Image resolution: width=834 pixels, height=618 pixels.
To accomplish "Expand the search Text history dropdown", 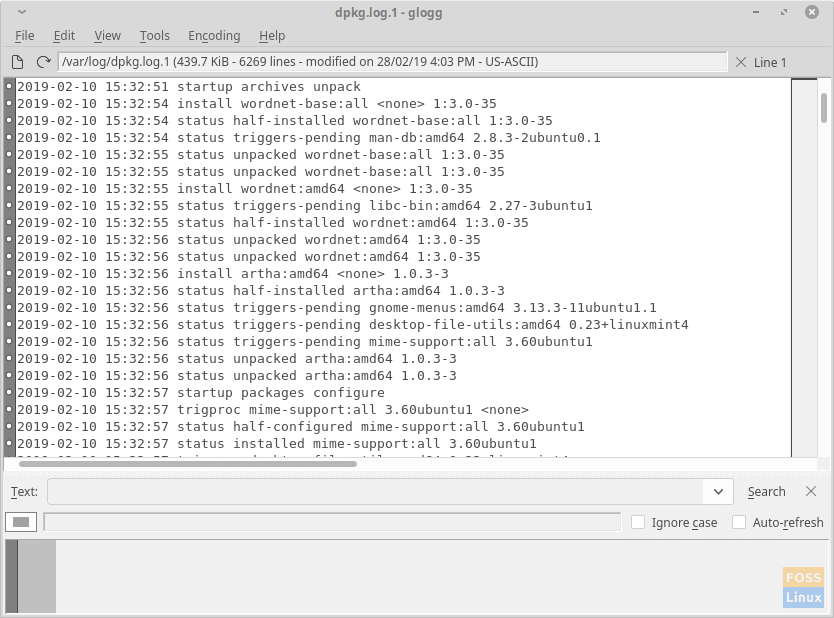I will click(x=718, y=491).
